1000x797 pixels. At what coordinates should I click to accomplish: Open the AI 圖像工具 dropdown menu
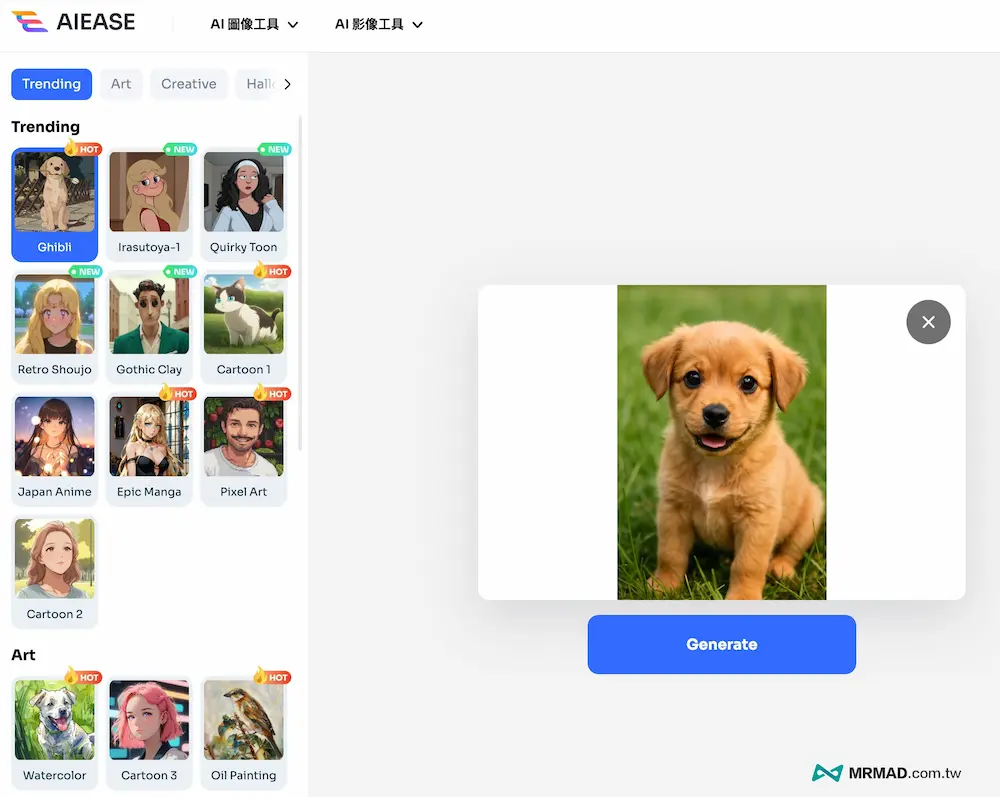click(254, 24)
